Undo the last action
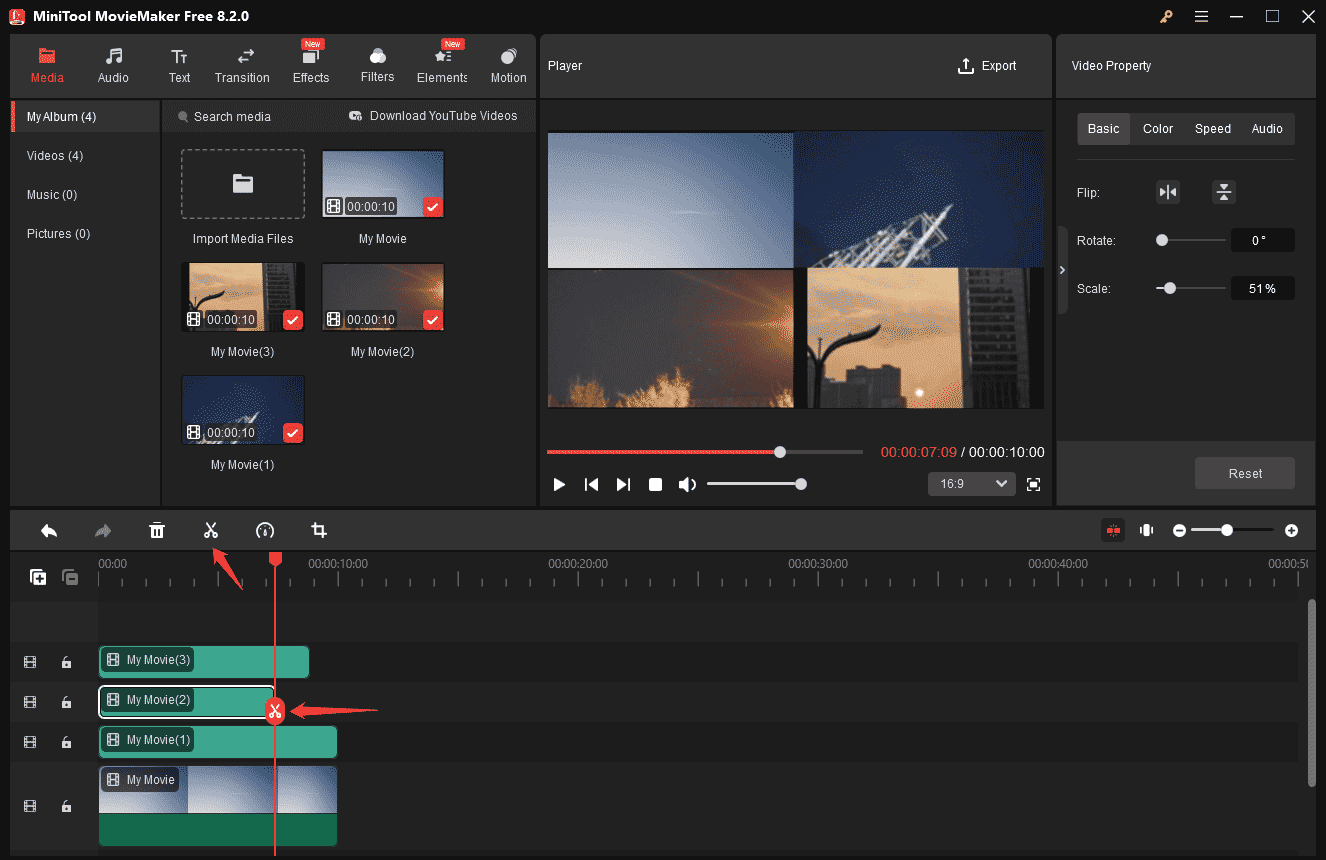The width and height of the screenshot is (1326, 860). coord(49,530)
